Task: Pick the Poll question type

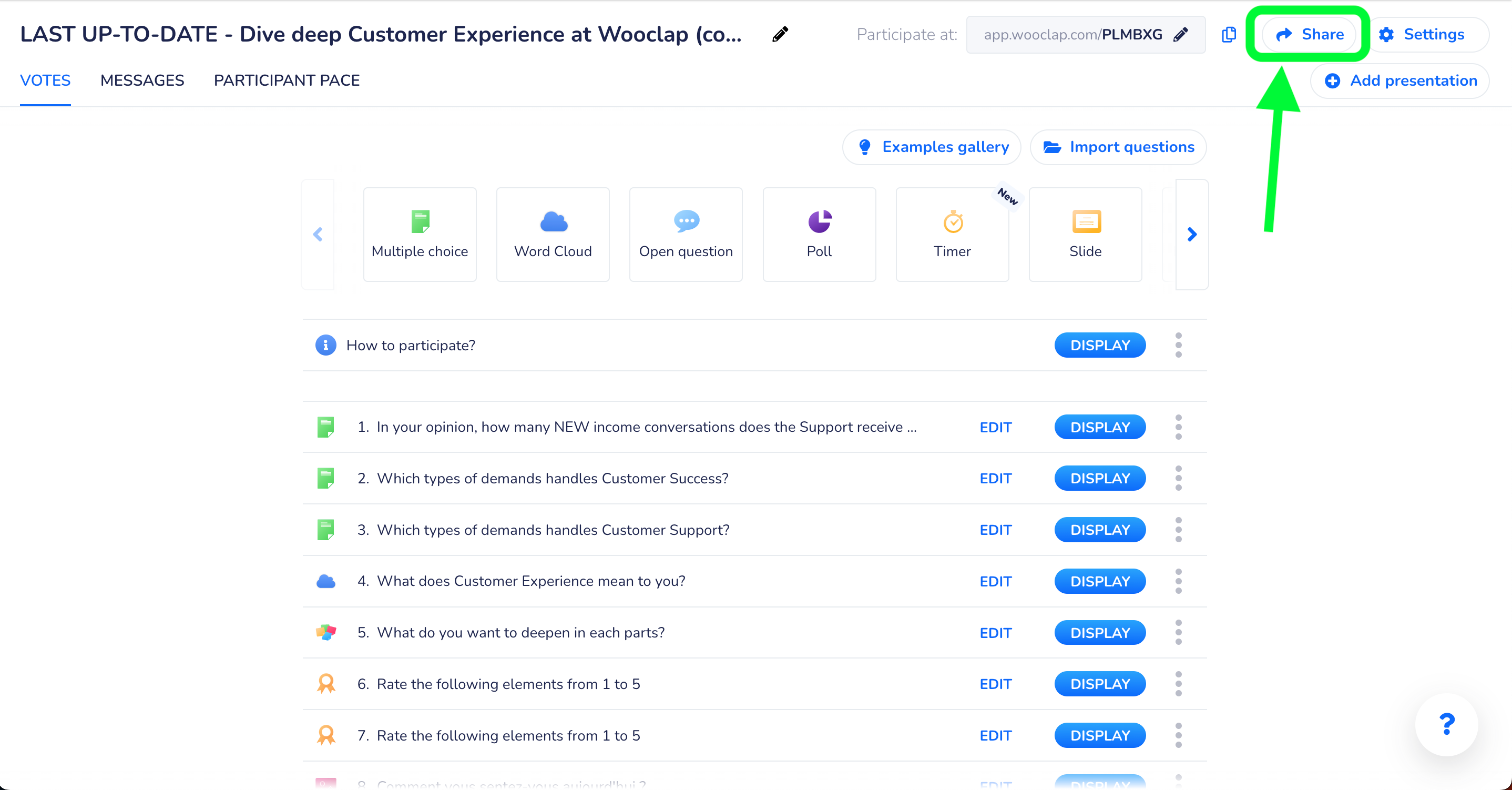Action: [819, 234]
